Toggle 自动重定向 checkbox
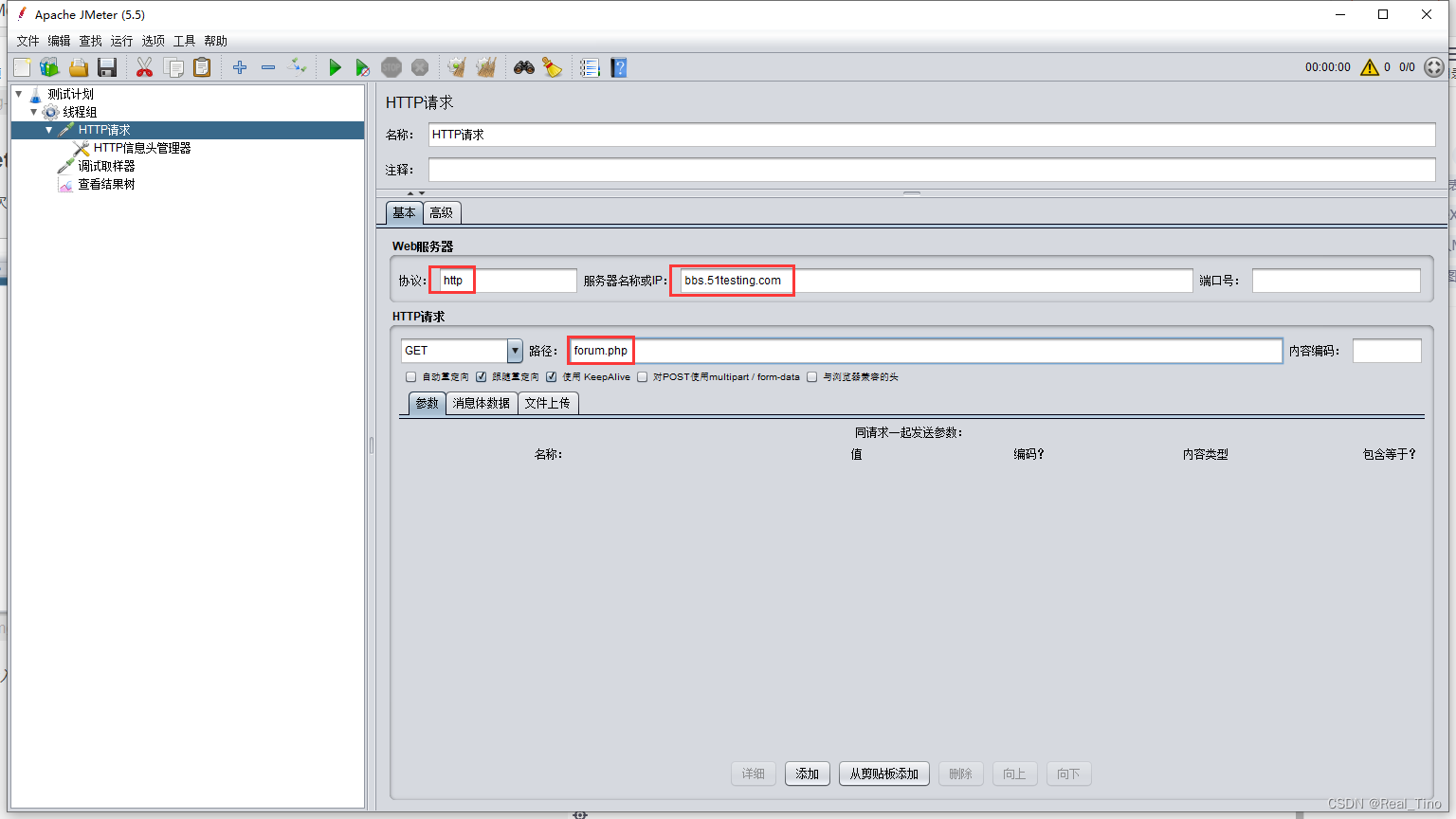The image size is (1456, 819). [x=411, y=377]
